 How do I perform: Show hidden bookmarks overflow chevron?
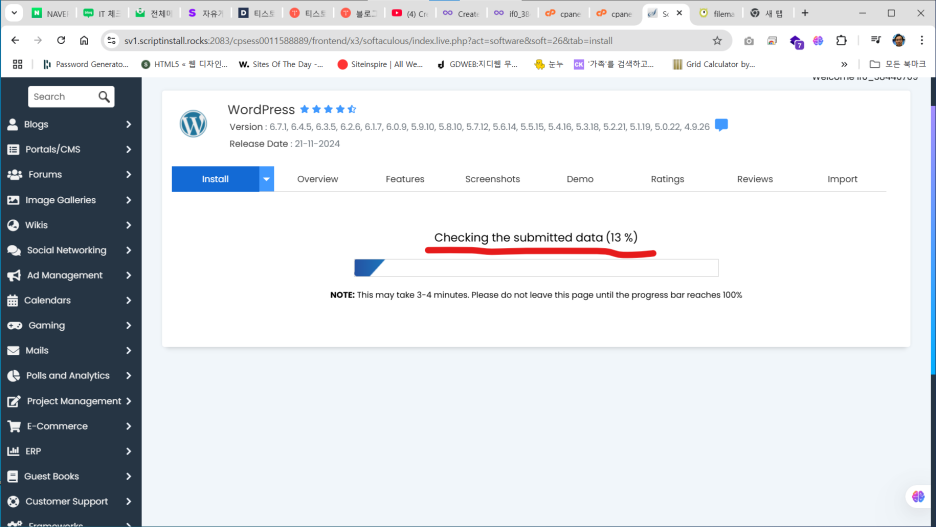tap(844, 64)
